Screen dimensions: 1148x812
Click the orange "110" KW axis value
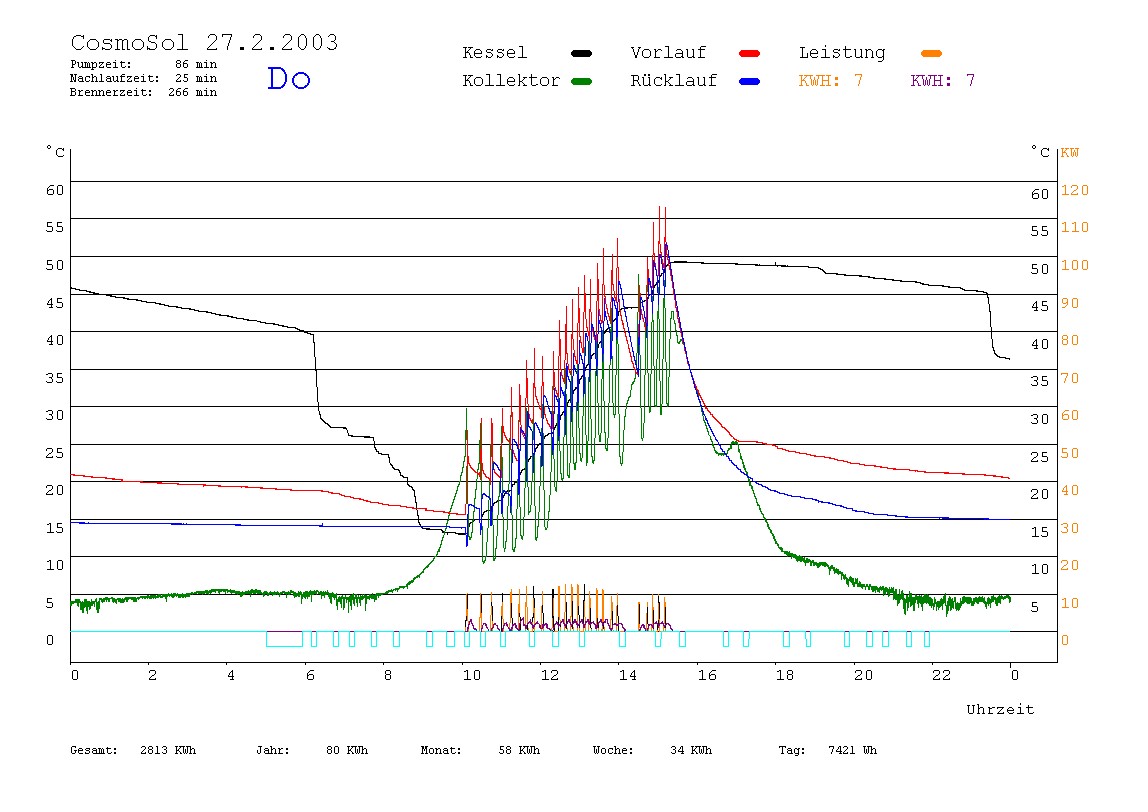tap(1075, 227)
